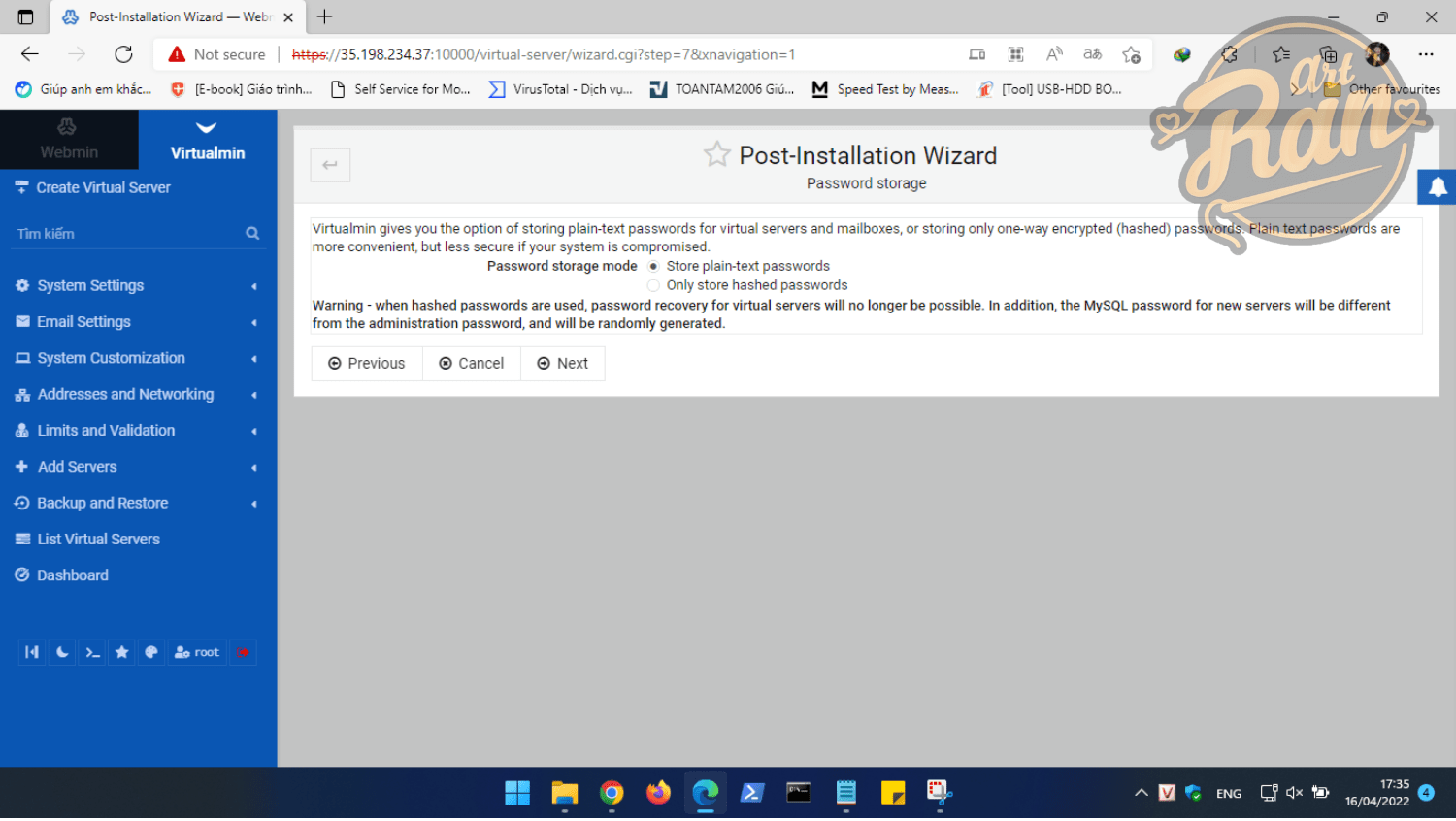This screenshot has height=821, width=1456.
Task: Click the Read aloud icon in address bar
Action: tap(1054, 54)
